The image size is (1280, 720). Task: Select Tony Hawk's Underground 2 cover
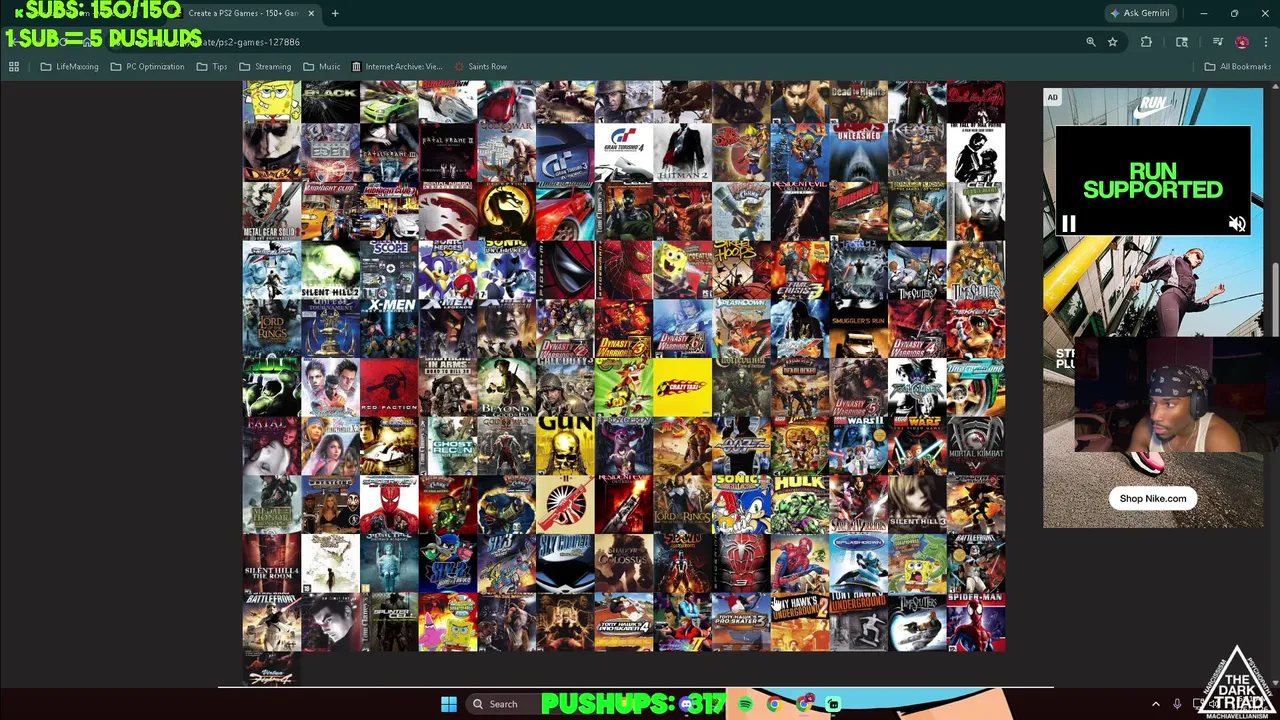800,623
